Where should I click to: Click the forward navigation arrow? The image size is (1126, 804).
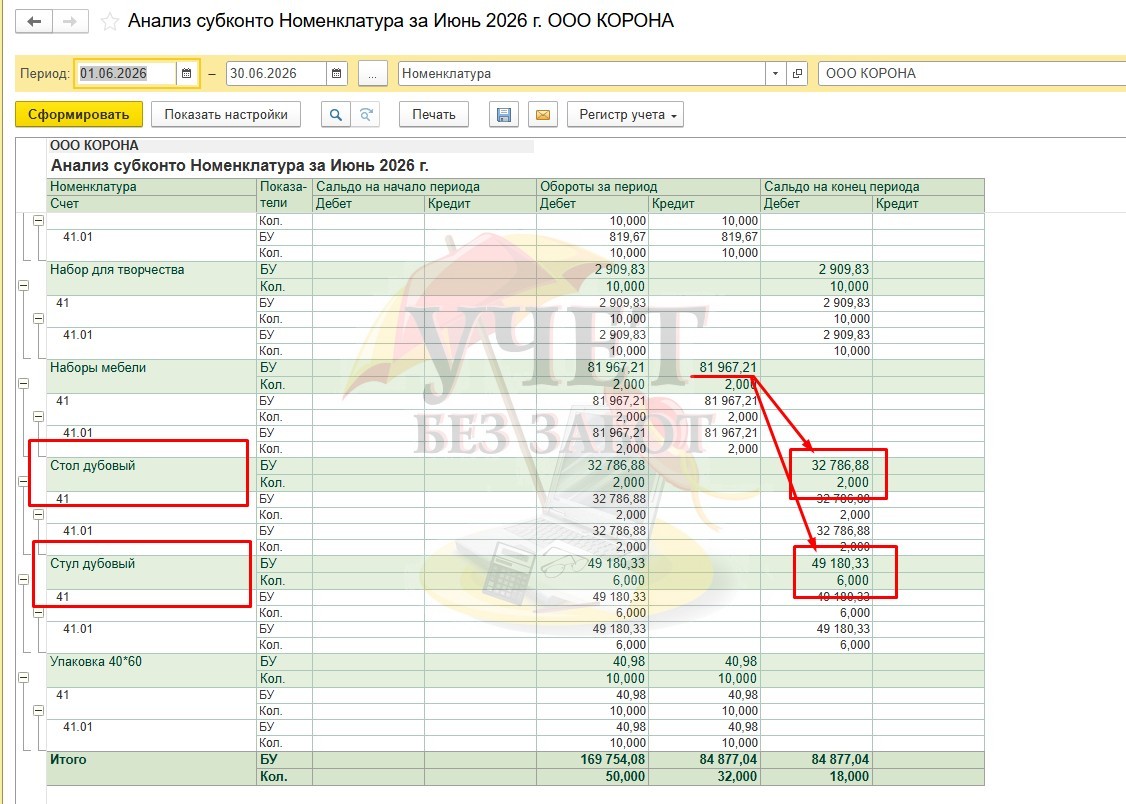70,22
